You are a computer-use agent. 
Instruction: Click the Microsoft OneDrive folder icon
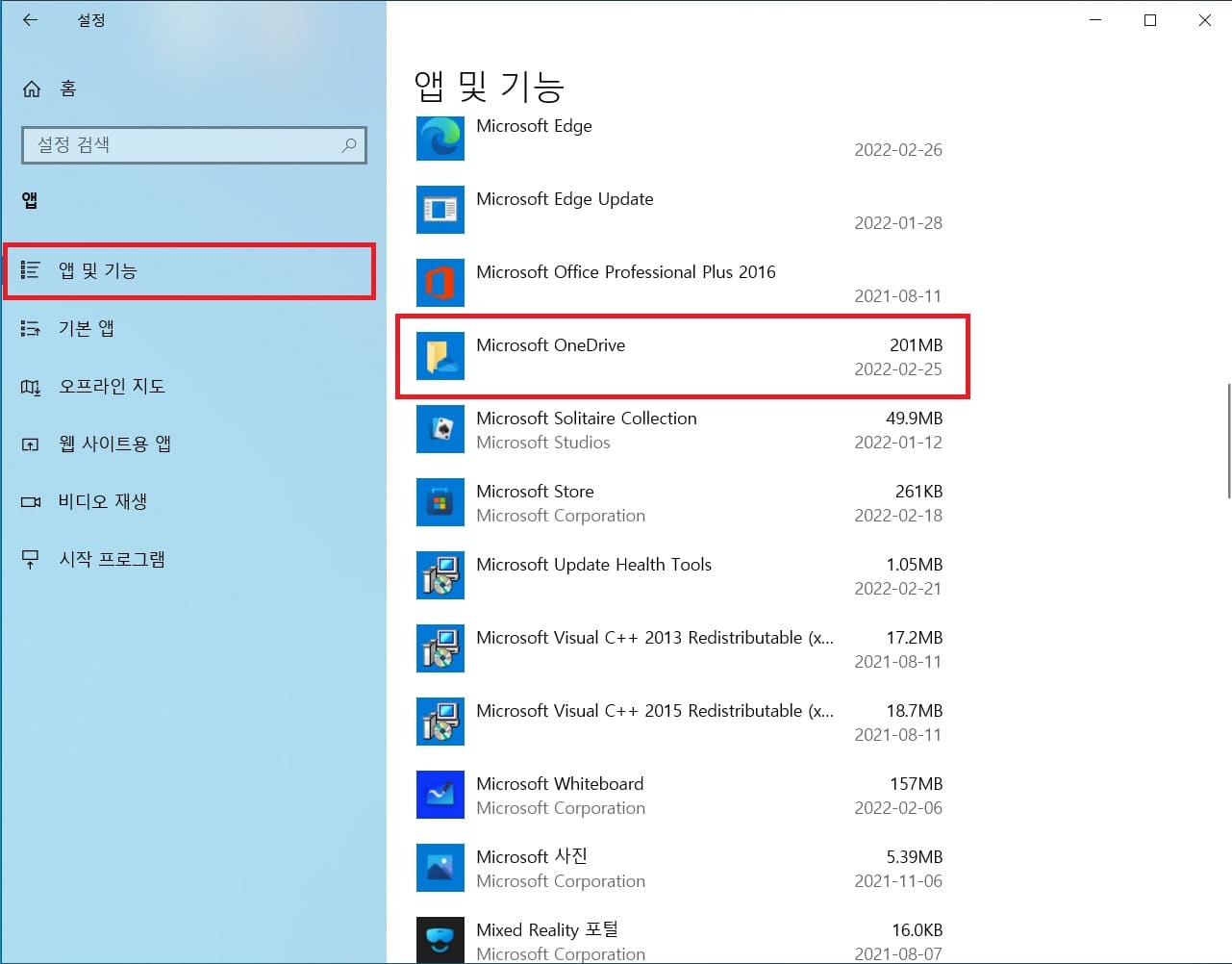point(440,356)
